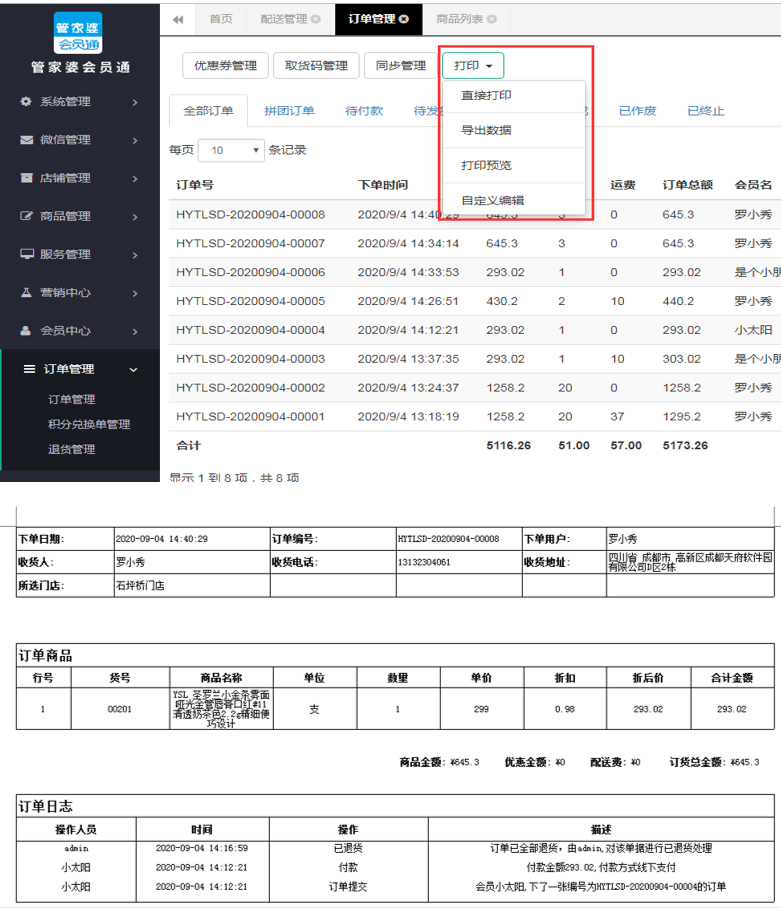Click the list icon beside 订单管理 in the sidebar
Viewport: 781px width, 908px height.
point(29,369)
